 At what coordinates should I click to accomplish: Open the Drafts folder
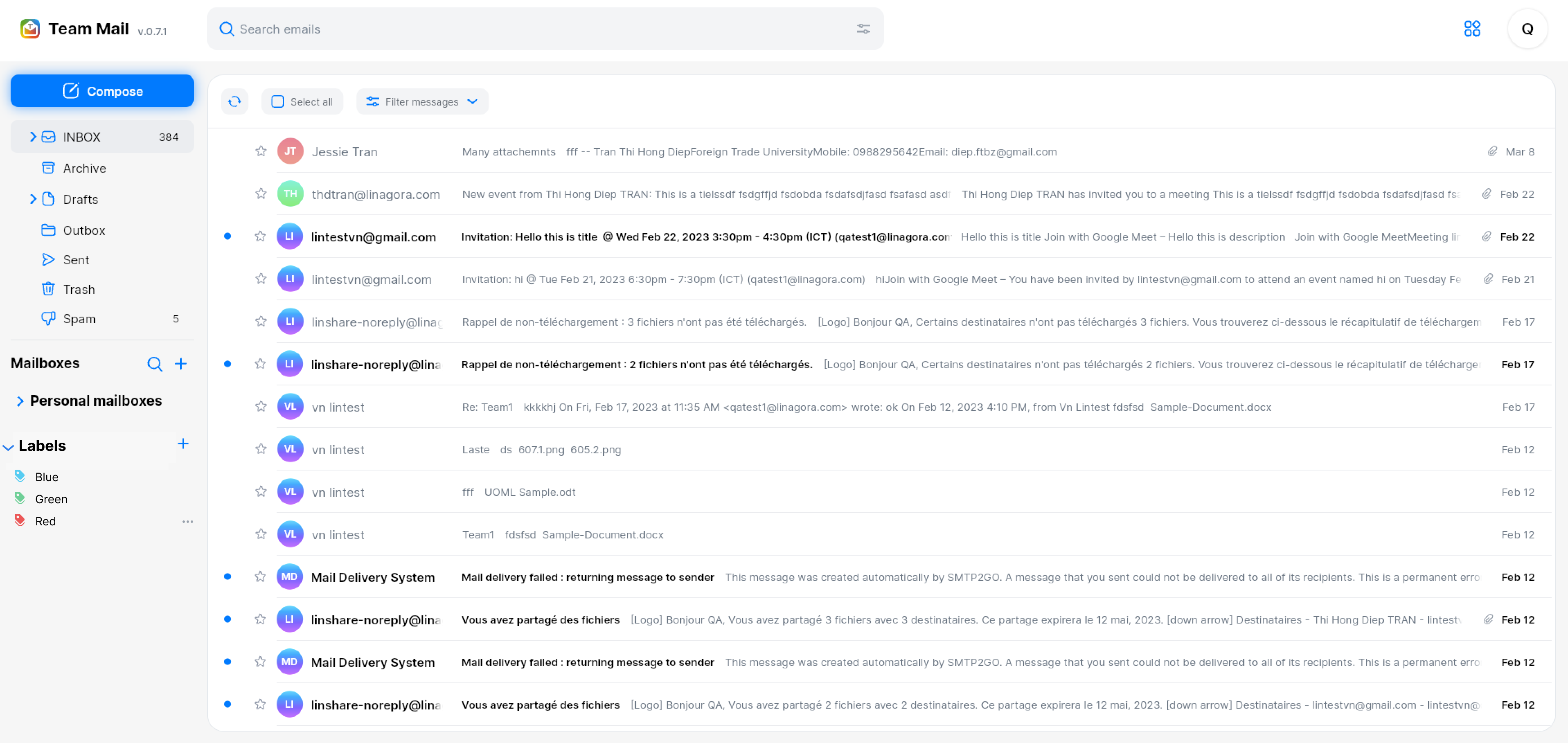click(102, 199)
